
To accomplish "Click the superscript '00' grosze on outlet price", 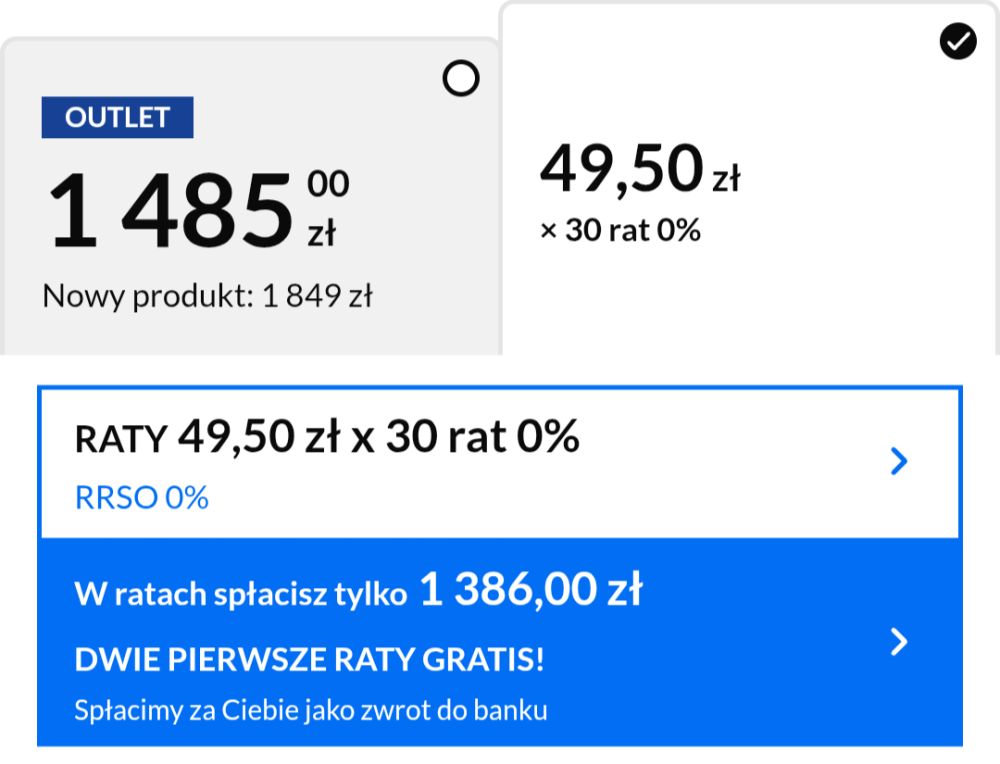I will [328, 184].
